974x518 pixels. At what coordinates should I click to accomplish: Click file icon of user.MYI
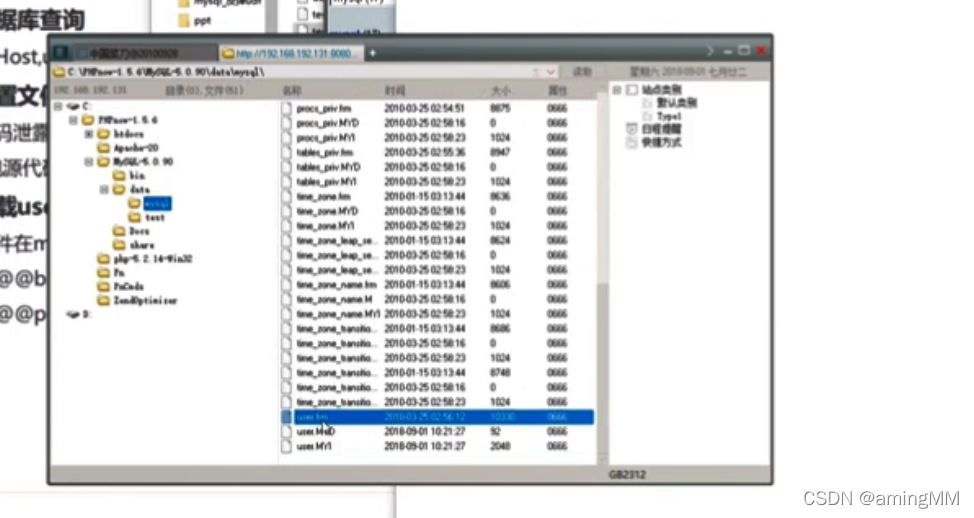point(286,446)
